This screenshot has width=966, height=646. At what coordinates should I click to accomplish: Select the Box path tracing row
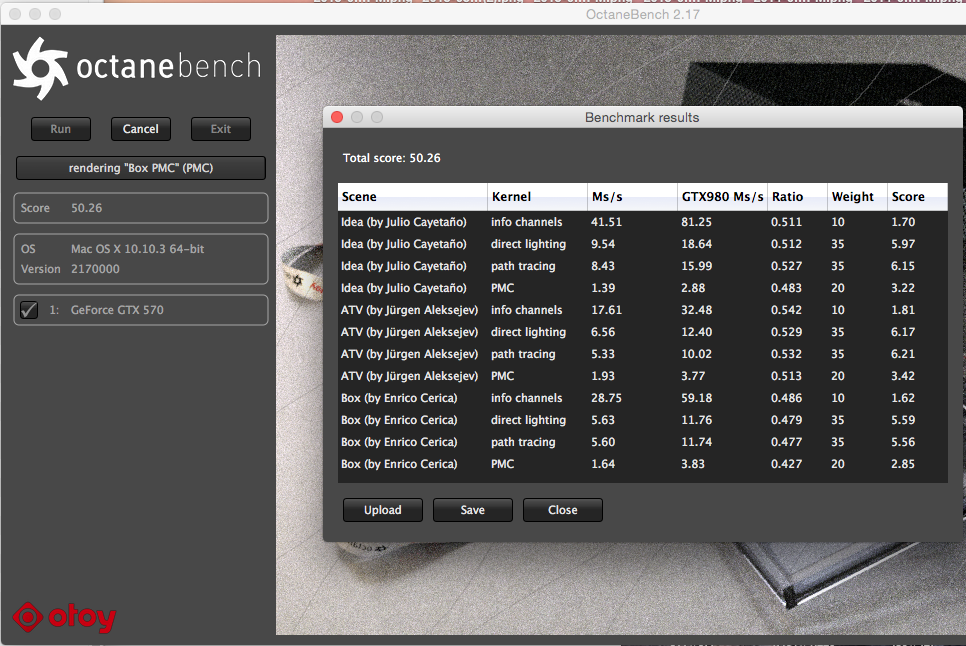point(643,442)
